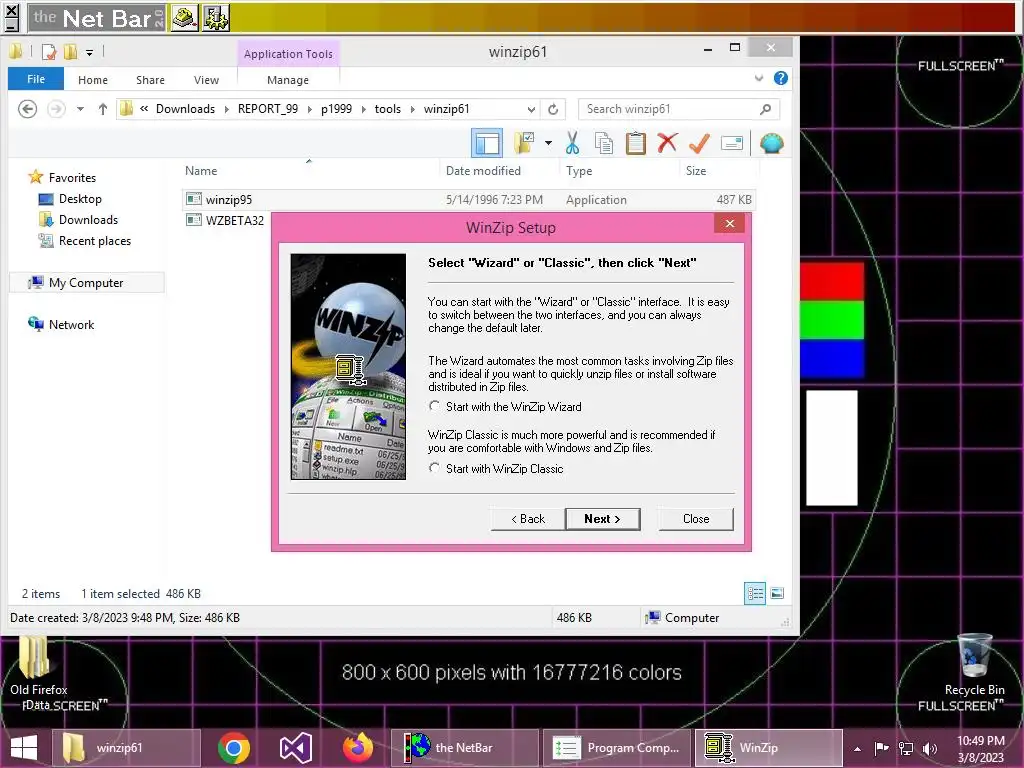Image resolution: width=1024 pixels, height=768 pixels.
Task: Select Start with the WinZip Wizard option
Action: (434, 406)
